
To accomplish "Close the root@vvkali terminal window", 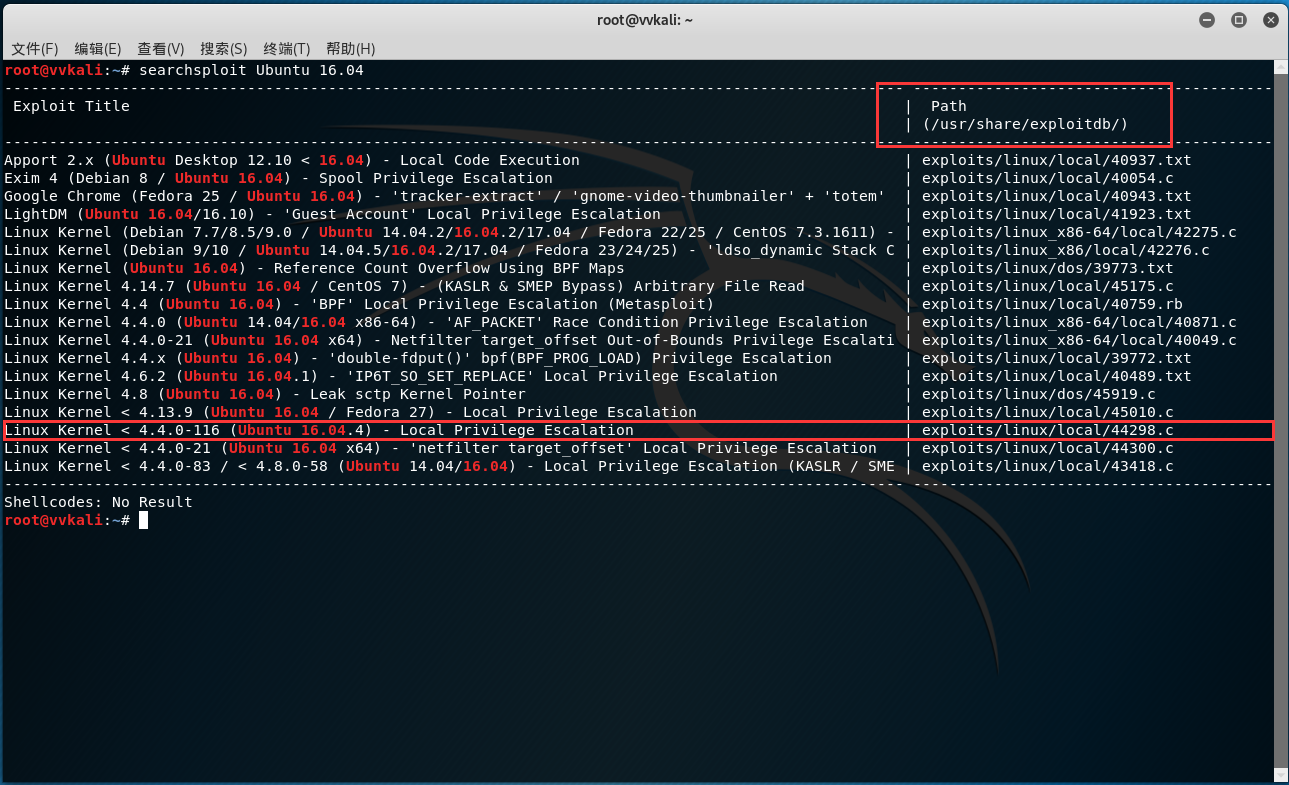I will tap(1270, 20).
